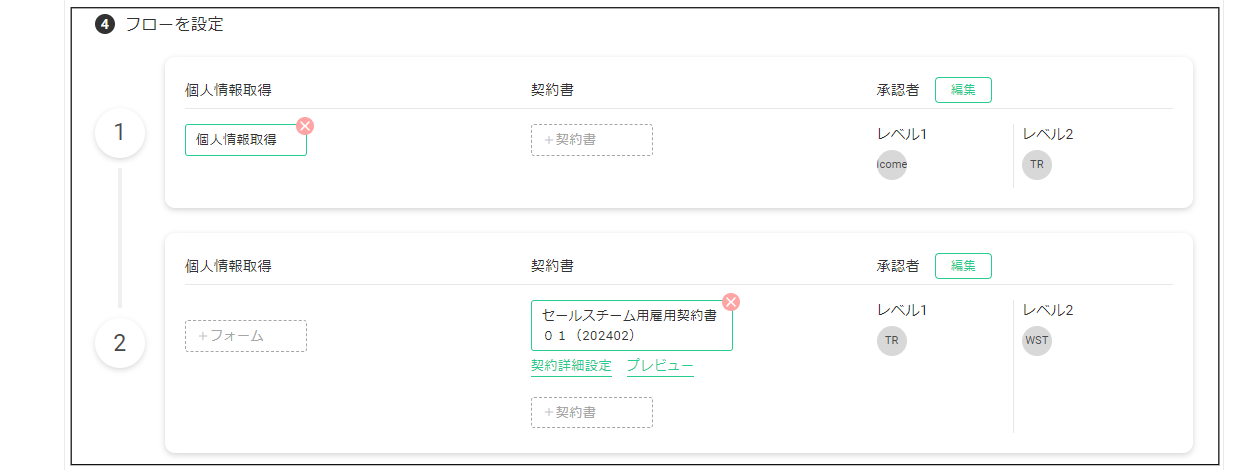Click the icome approver avatar in step 1
The width and height of the screenshot is (1258, 470).
(892, 164)
